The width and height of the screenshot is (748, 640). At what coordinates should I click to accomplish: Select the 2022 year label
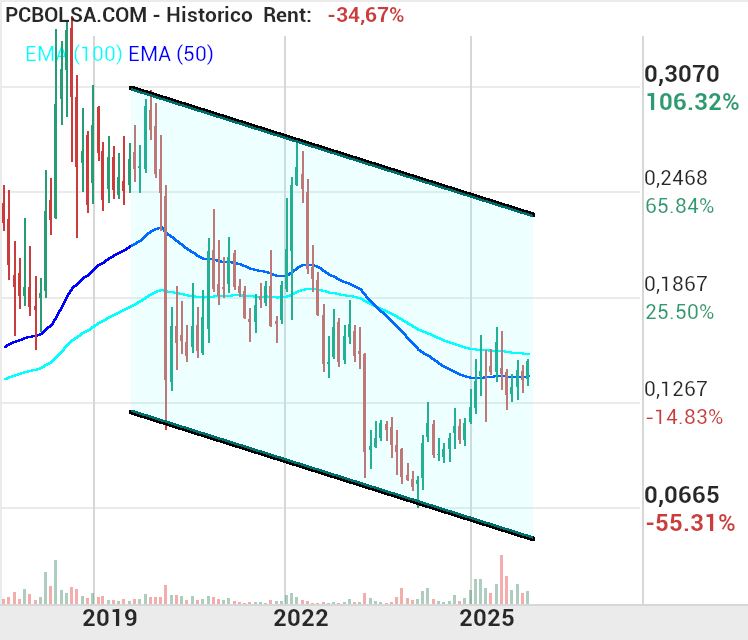point(299,619)
